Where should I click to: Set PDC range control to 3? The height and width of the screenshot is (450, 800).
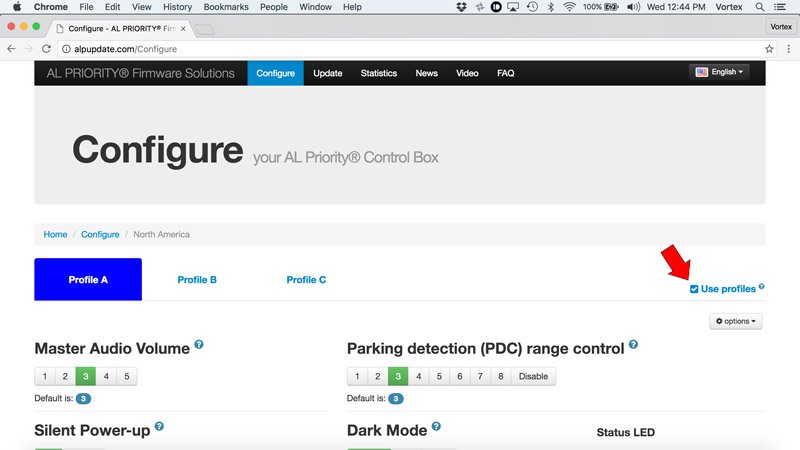coord(398,376)
